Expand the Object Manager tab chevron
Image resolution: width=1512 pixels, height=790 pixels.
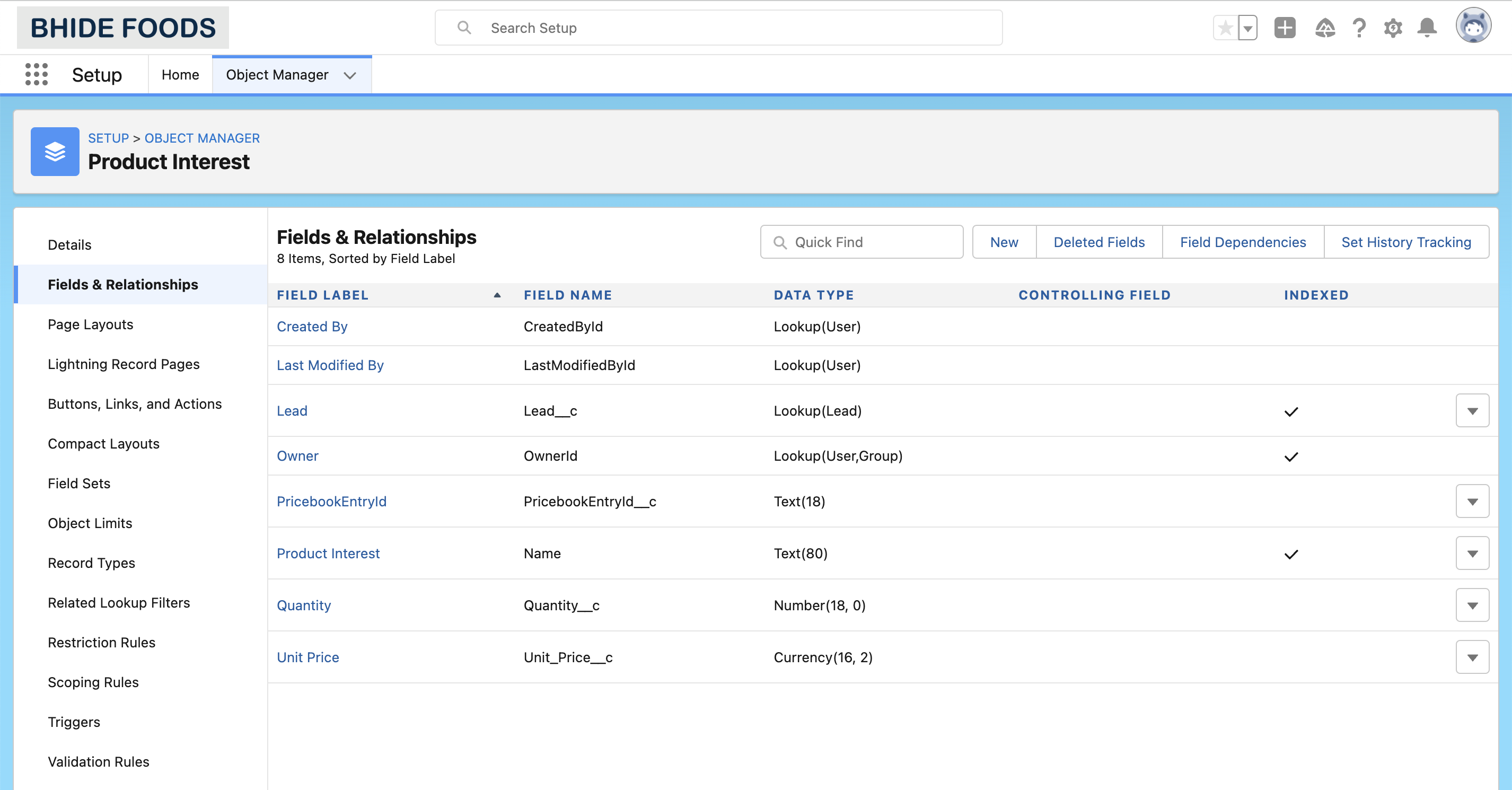[350, 75]
